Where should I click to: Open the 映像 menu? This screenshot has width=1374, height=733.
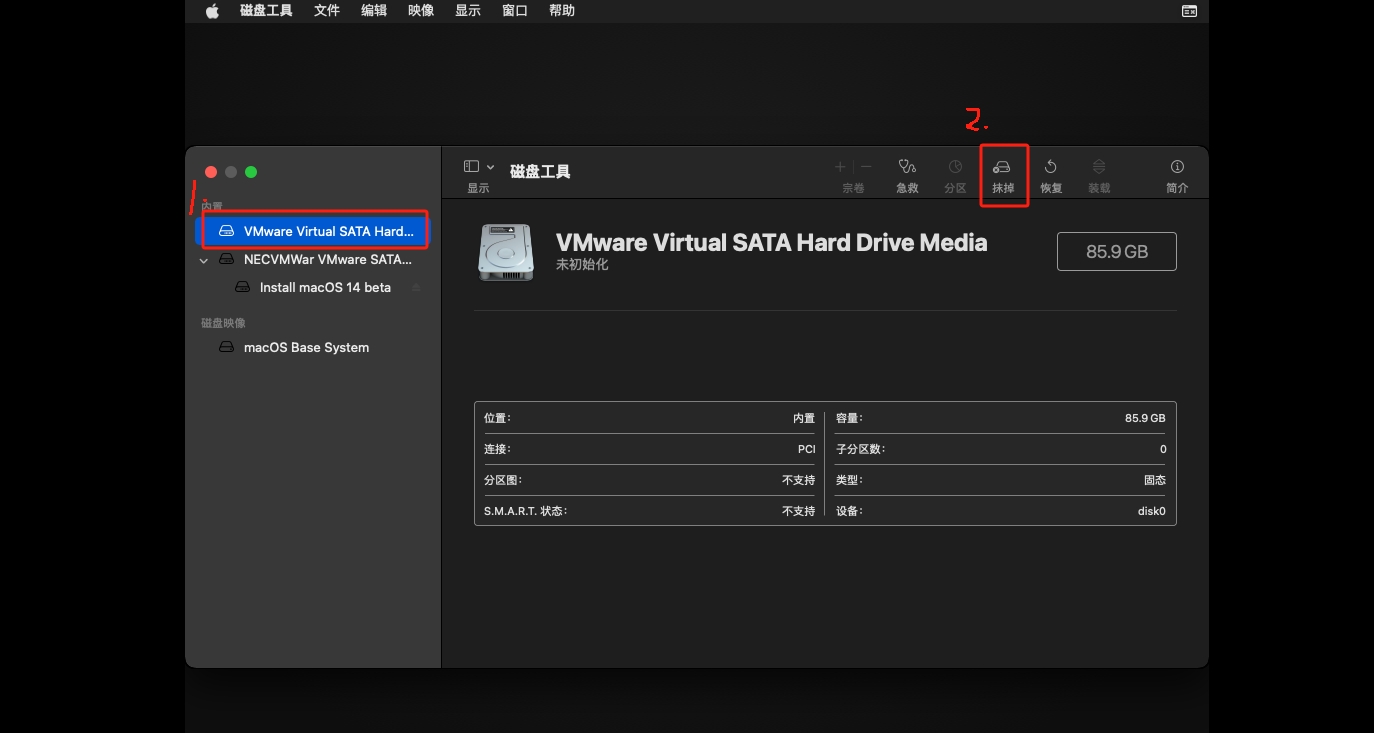421,11
